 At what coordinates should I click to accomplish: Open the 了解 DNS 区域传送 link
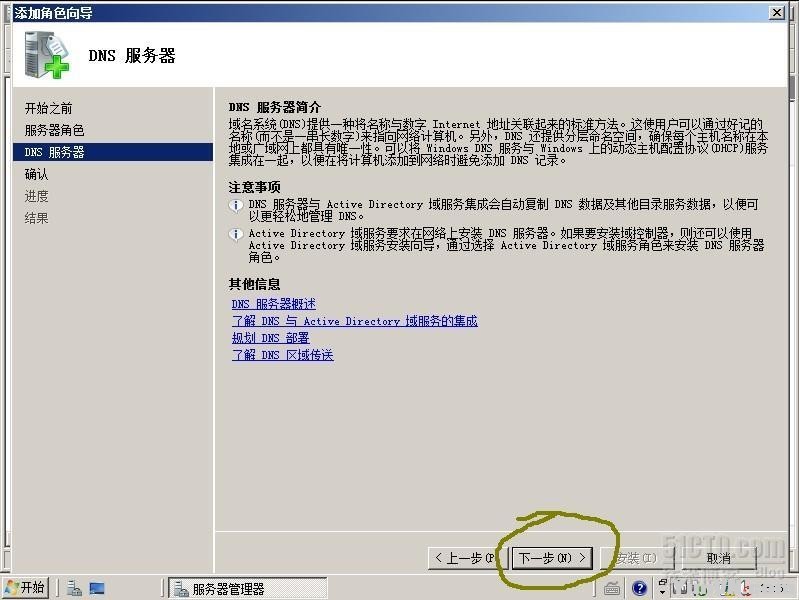pos(283,355)
